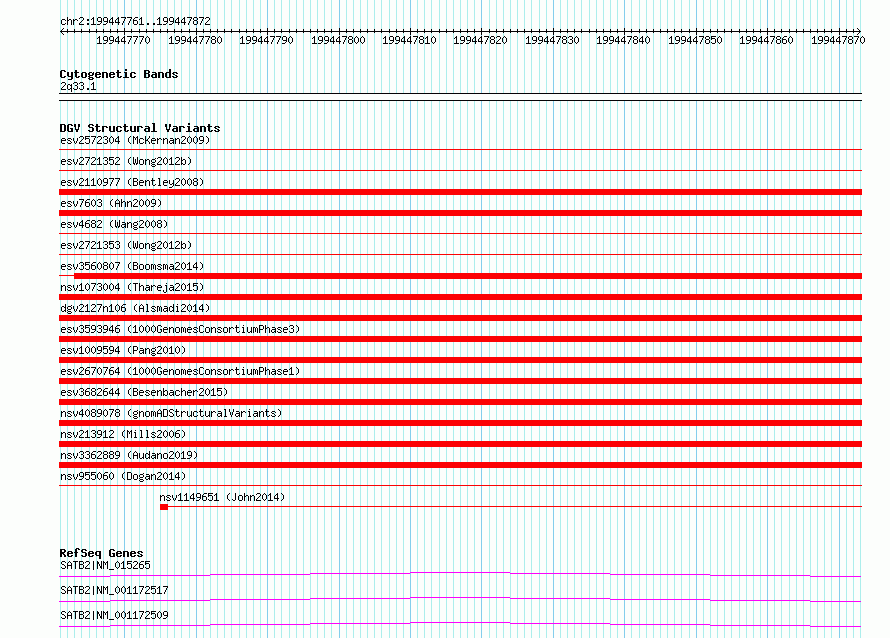Click the thick red bar under nsv4089078
The height and width of the screenshot is (638, 890).
(460, 423)
